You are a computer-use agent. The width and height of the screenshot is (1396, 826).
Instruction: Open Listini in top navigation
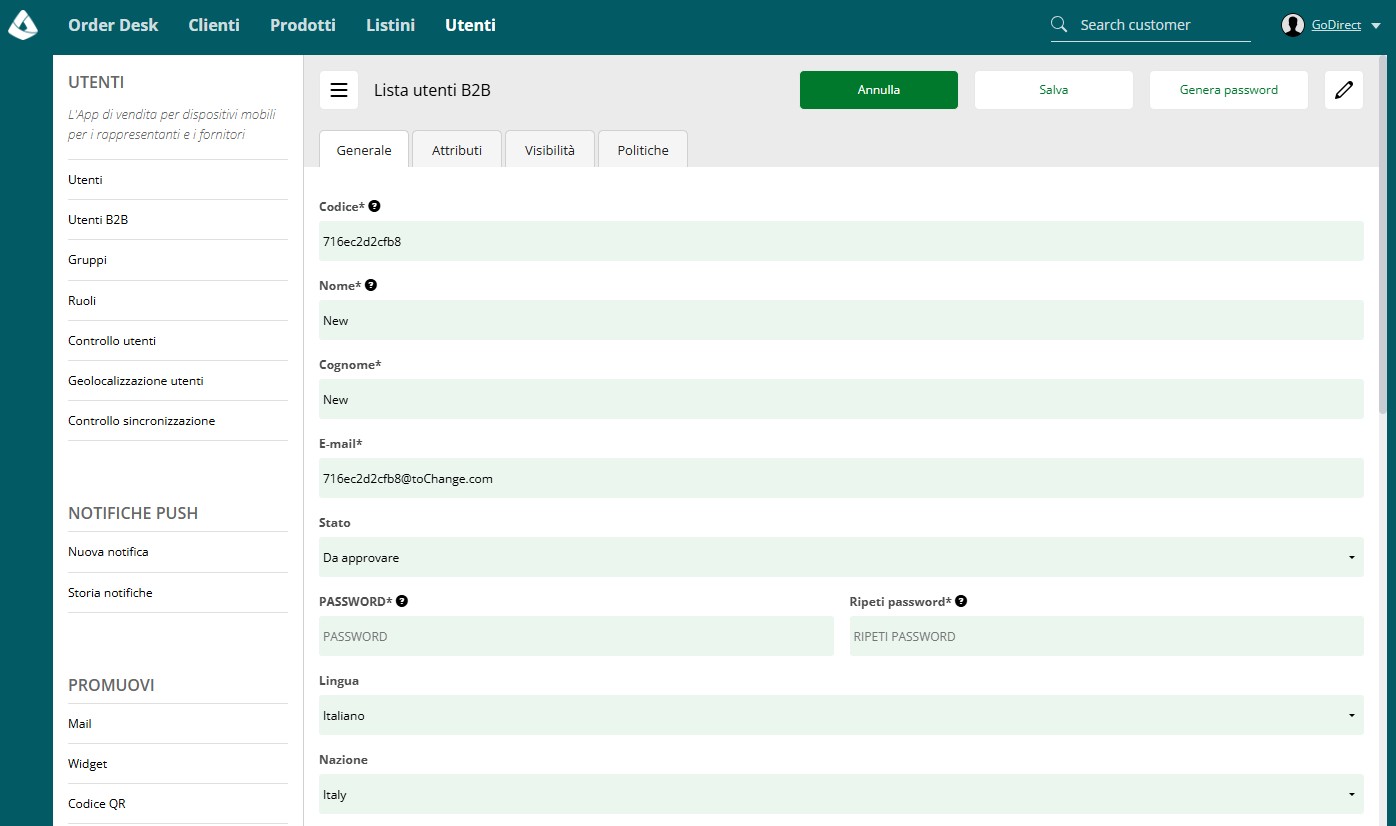click(x=390, y=25)
